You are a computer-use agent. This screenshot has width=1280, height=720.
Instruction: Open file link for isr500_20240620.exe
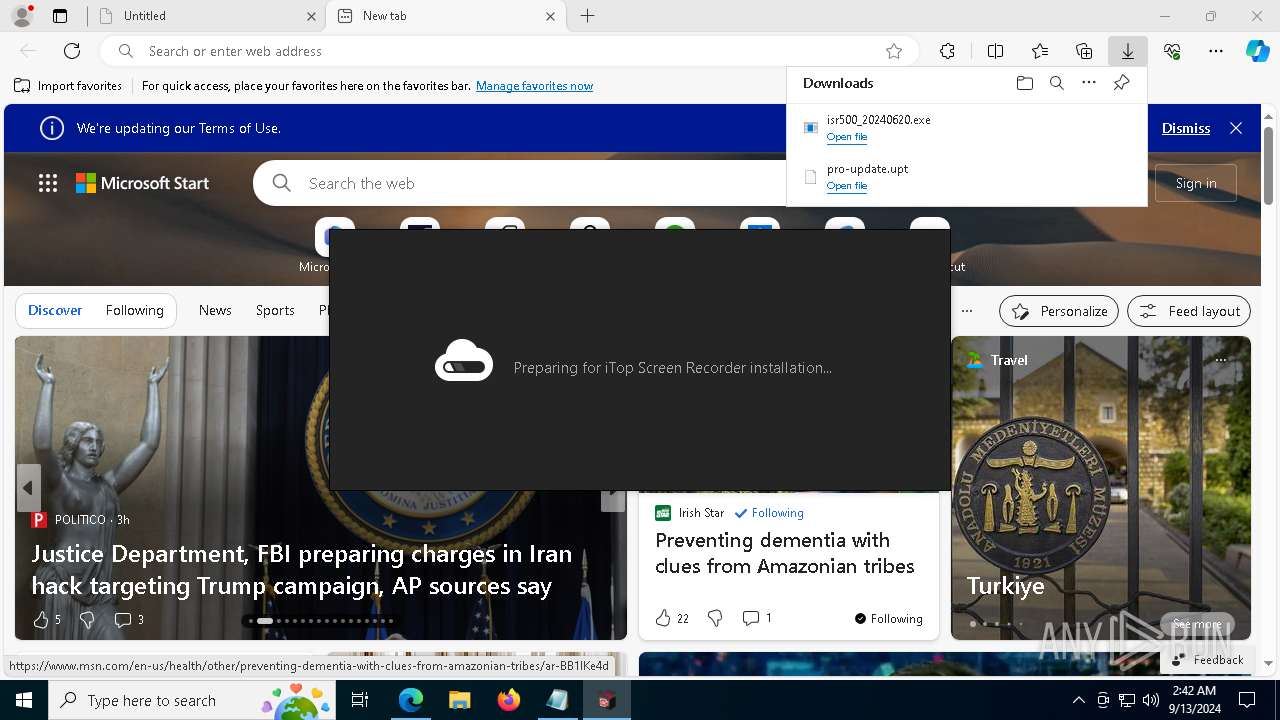pos(847,137)
